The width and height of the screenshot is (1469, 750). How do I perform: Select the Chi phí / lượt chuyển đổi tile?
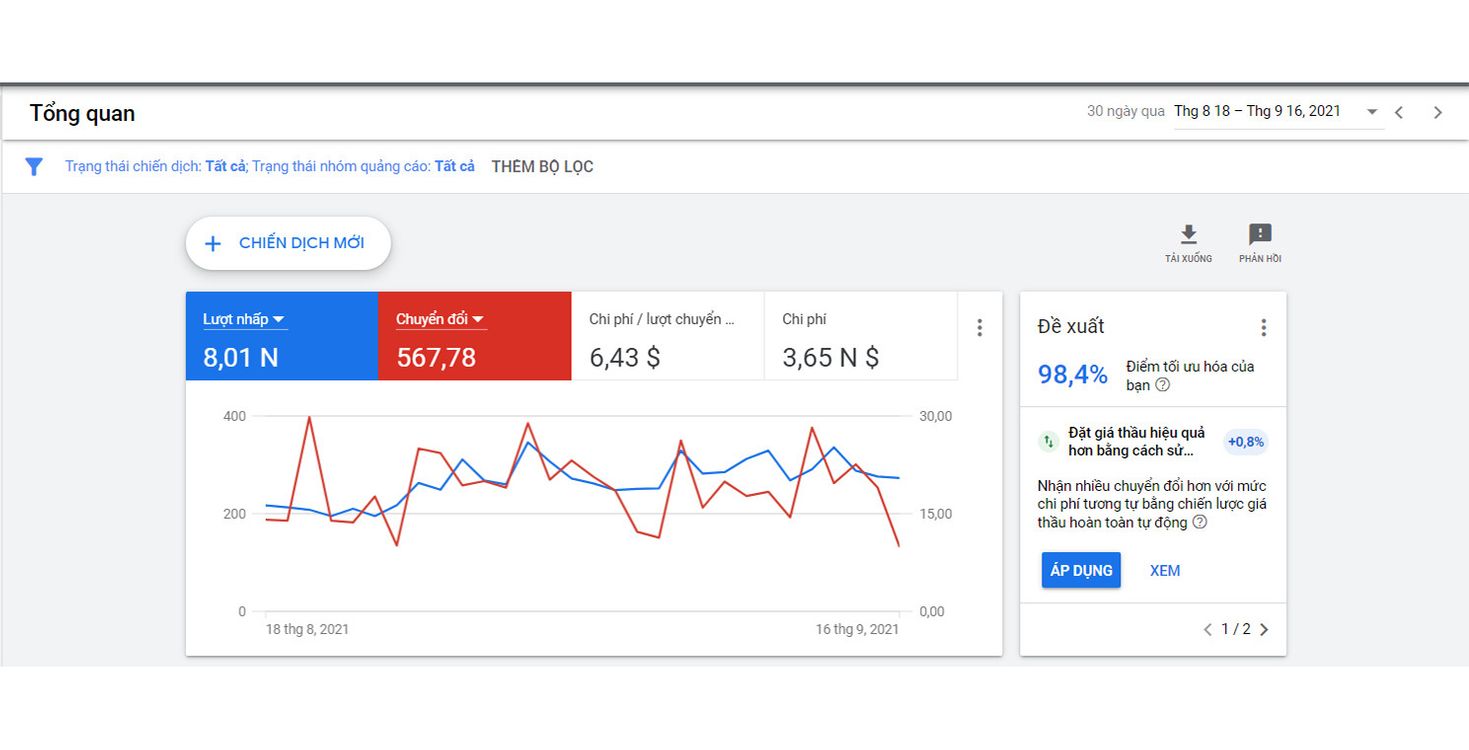pos(667,337)
